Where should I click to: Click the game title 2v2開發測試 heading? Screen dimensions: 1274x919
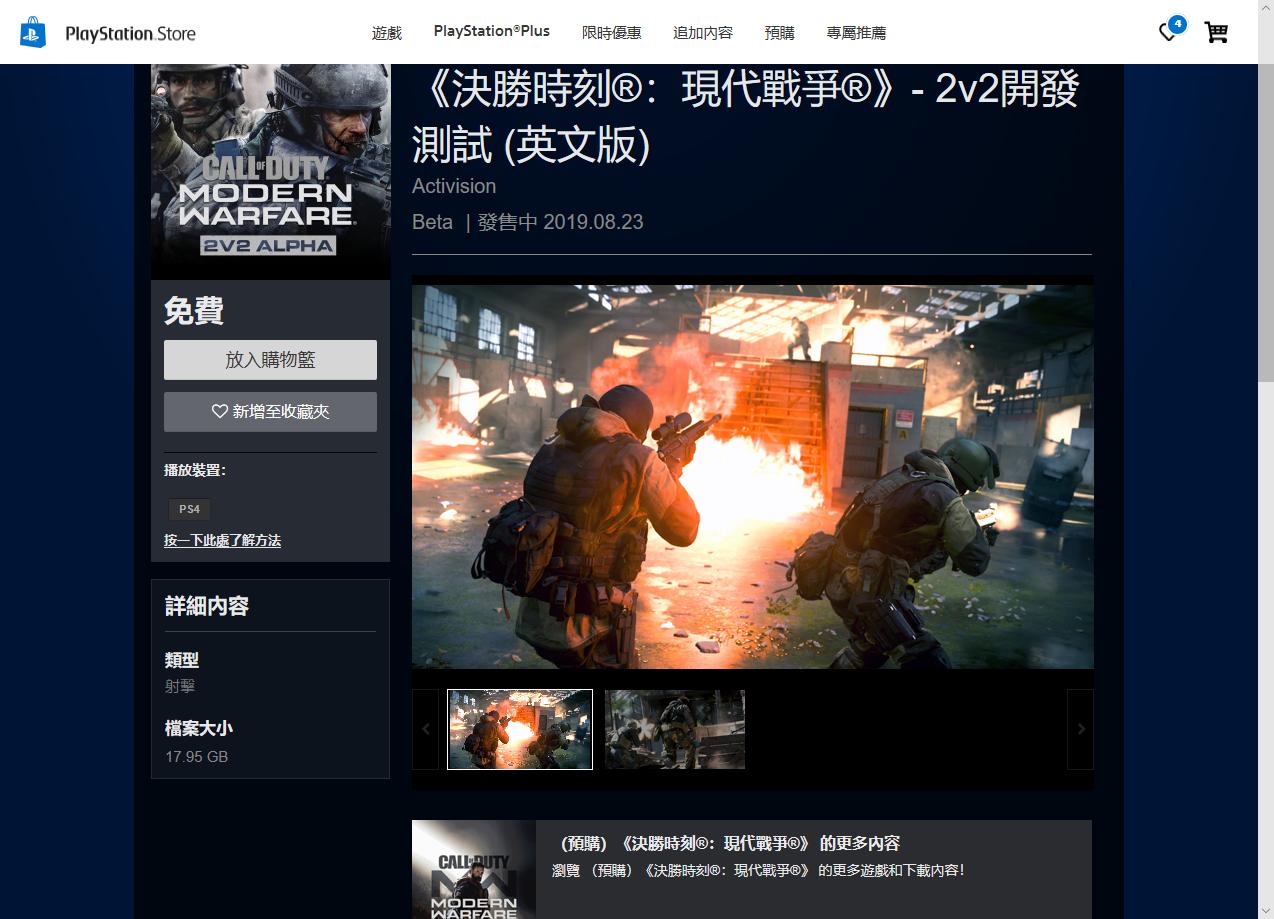[746, 118]
